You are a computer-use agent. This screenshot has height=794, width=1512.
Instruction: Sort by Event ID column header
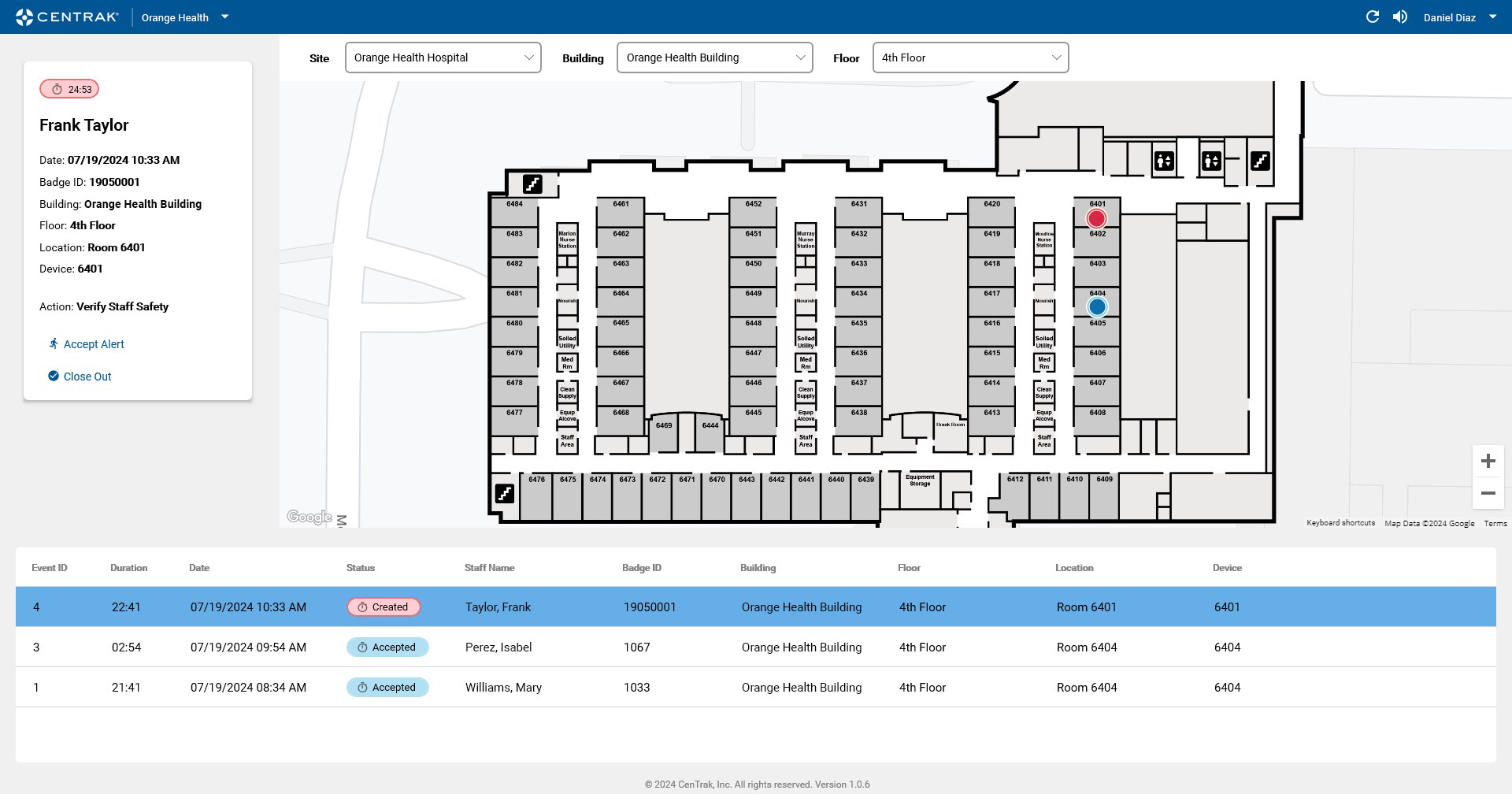tap(50, 568)
